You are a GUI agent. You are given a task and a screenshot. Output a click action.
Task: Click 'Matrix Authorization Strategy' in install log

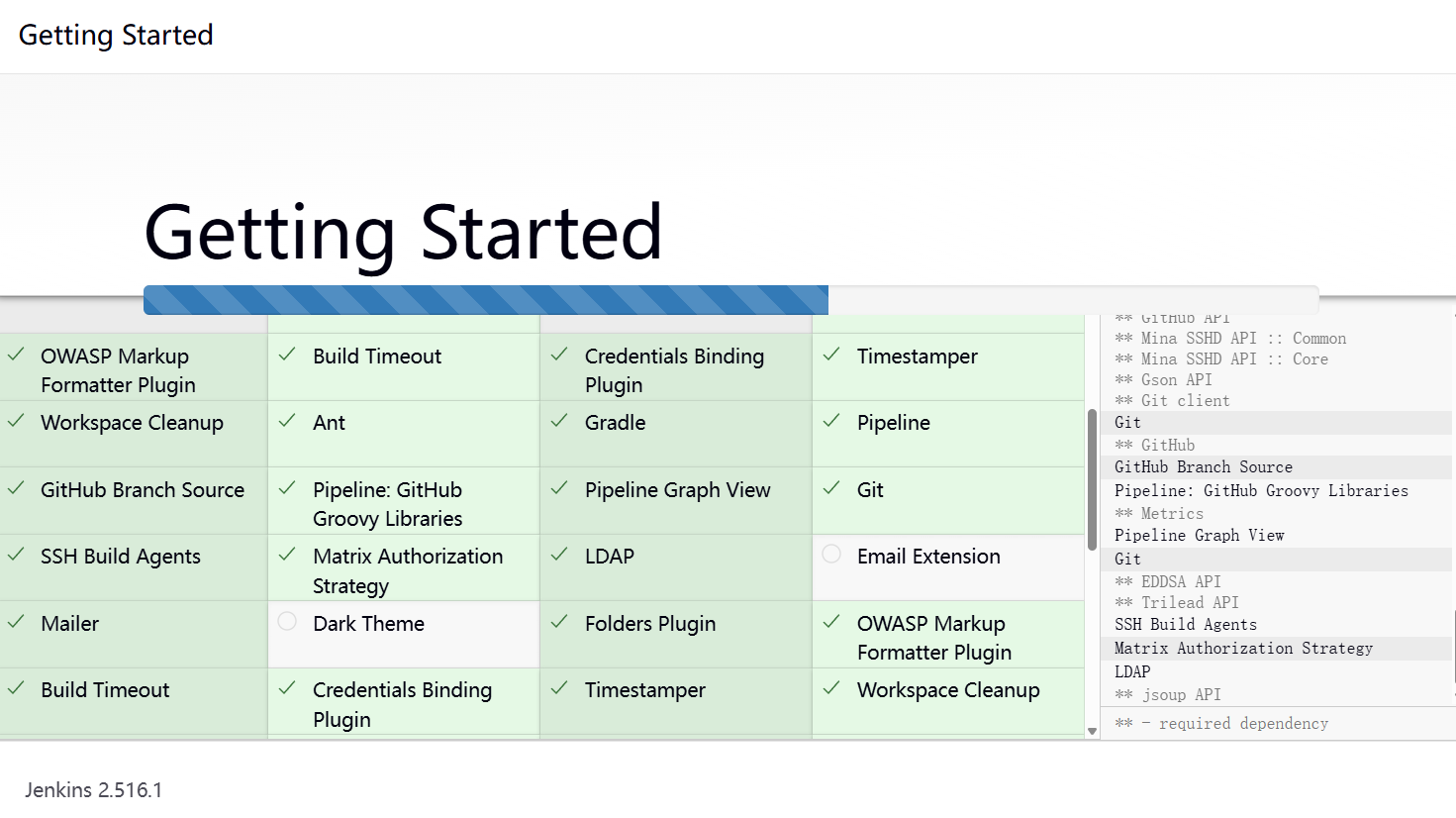[1244, 649]
